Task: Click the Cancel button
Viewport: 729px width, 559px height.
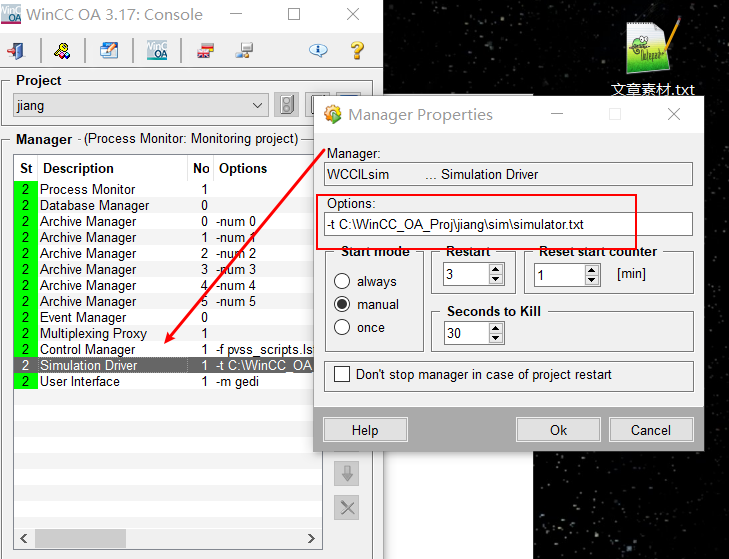Action: [x=651, y=430]
